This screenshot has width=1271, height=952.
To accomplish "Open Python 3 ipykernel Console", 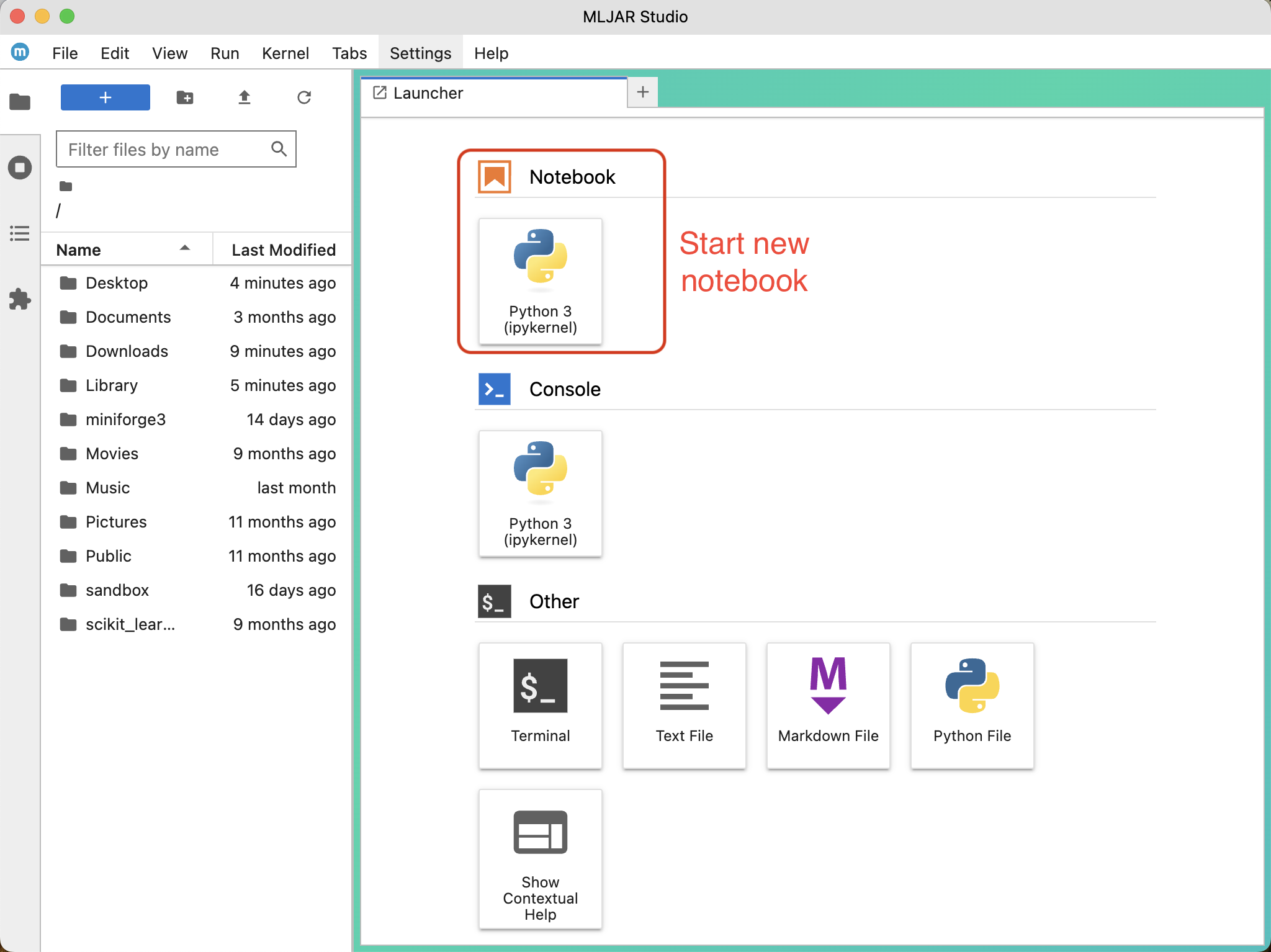I will (540, 490).
